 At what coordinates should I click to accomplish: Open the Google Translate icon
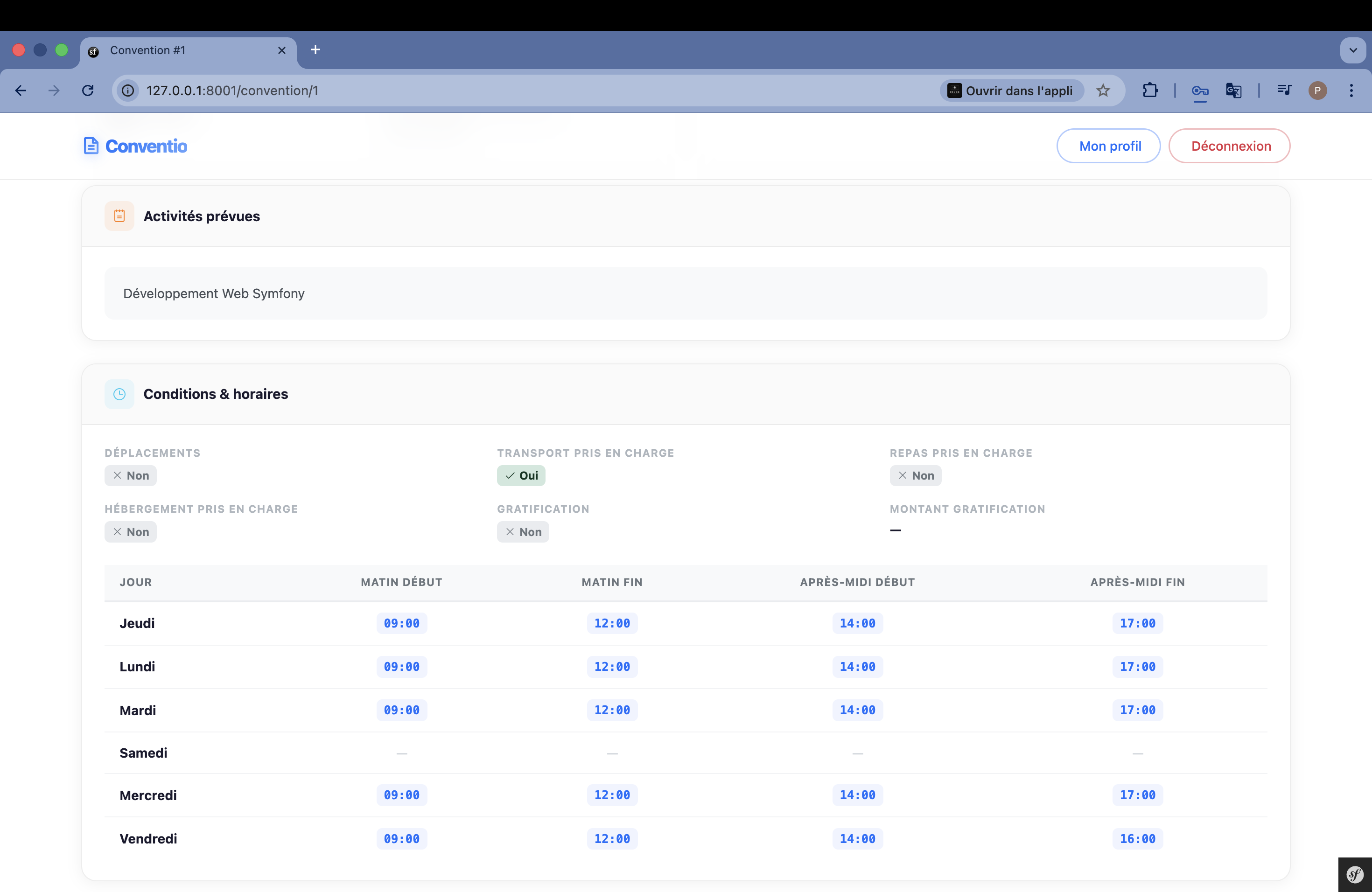(1234, 91)
